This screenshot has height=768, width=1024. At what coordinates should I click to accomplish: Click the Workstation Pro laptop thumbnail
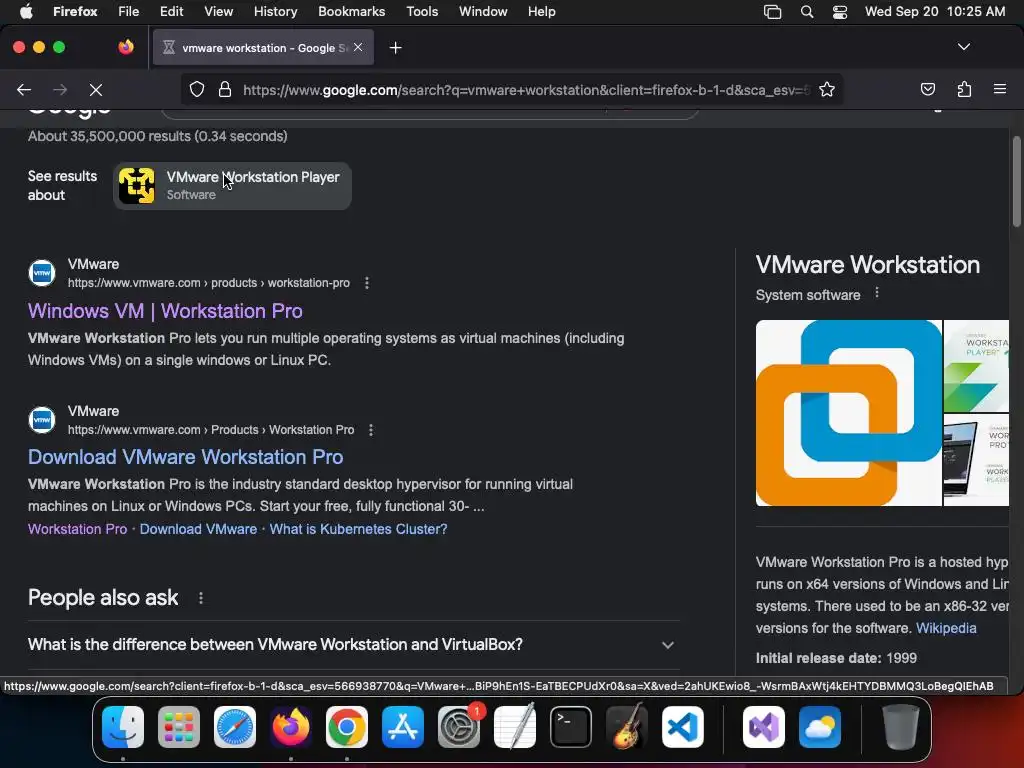976,460
